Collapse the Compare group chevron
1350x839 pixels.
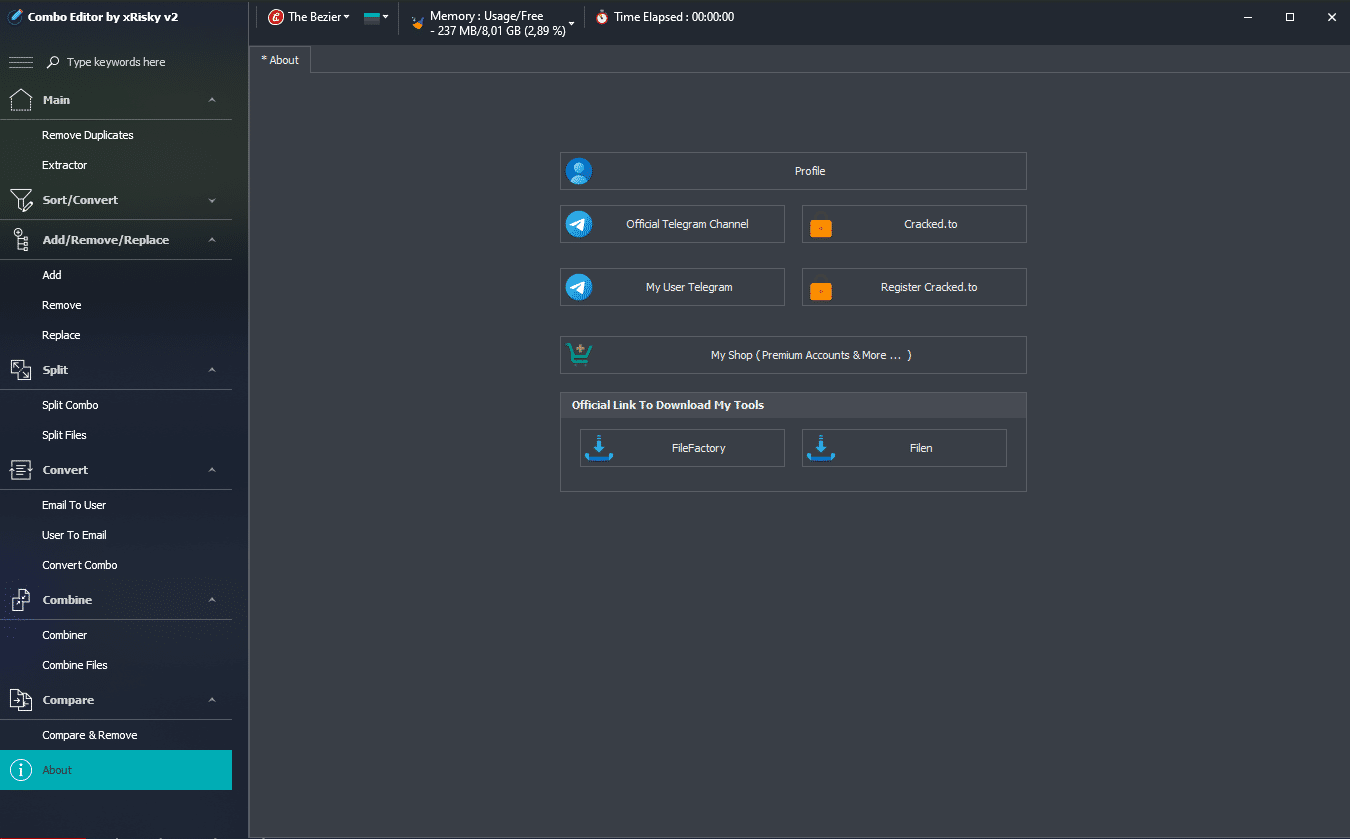pyautogui.click(x=212, y=700)
